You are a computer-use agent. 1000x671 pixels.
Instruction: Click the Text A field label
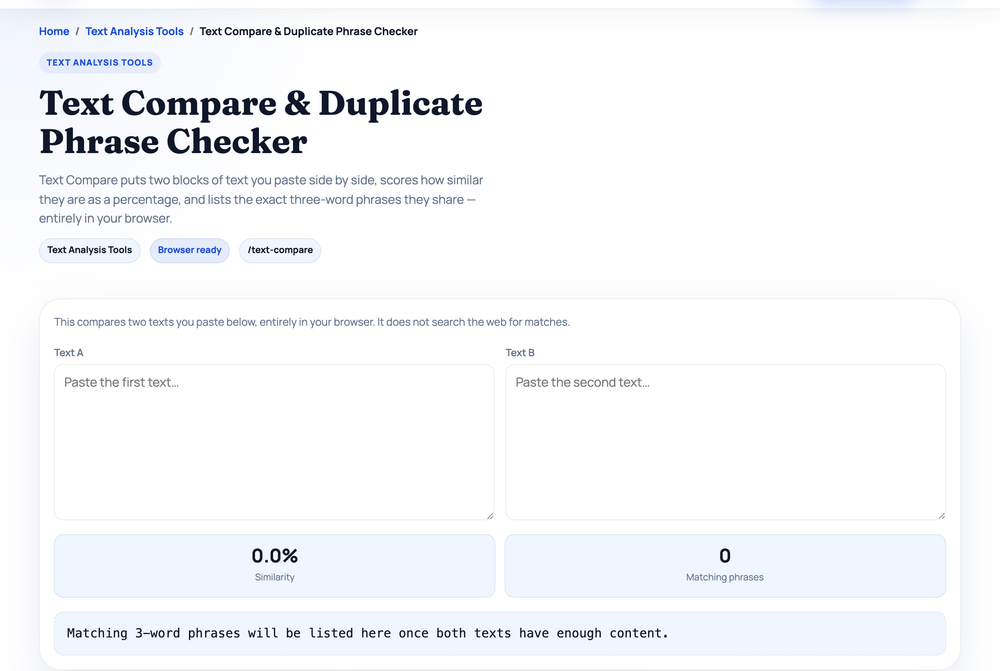point(68,353)
